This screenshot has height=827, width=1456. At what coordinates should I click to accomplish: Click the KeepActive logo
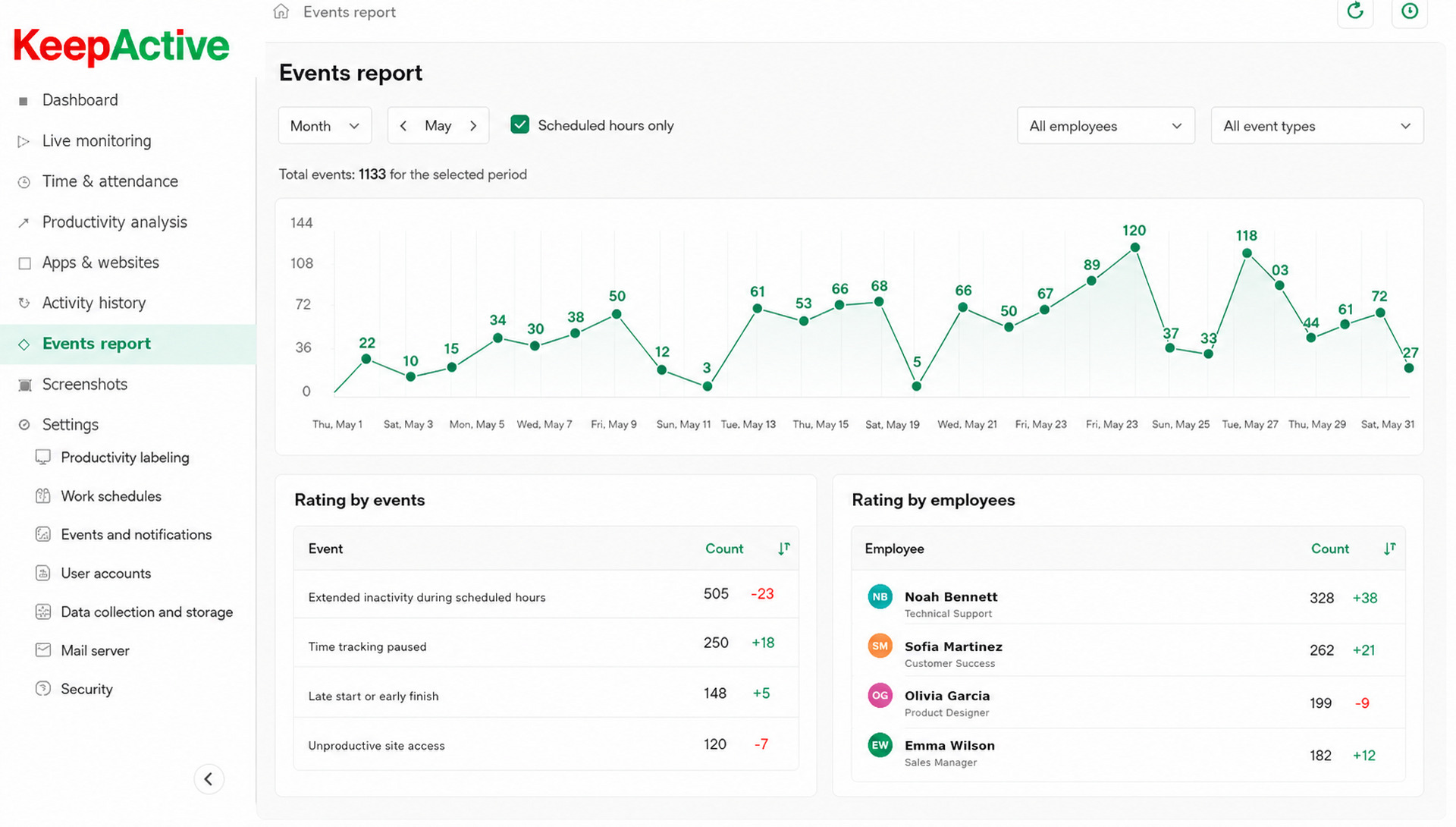(x=121, y=46)
